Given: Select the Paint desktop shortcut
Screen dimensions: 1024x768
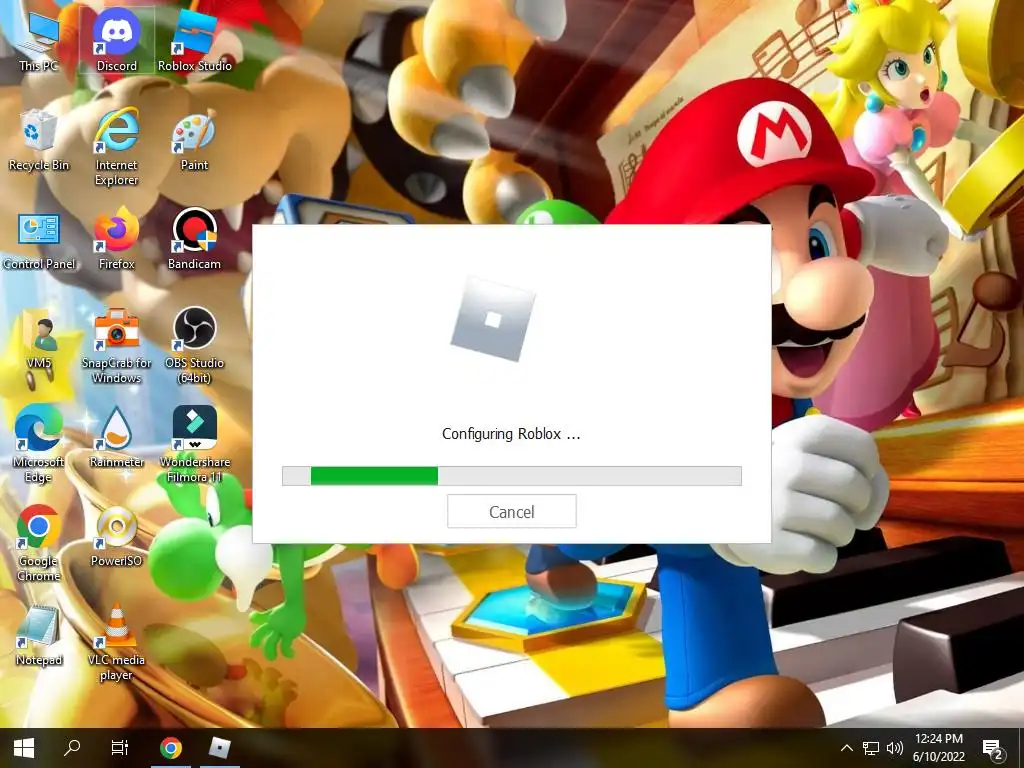Looking at the screenshot, I should click(x=195, y=141).
